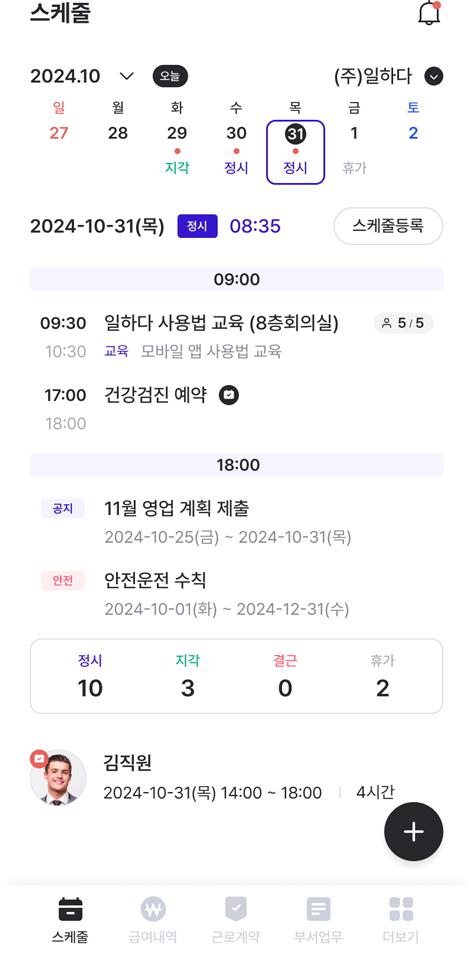The width and height of the screenshot is (474, 959).
Task: Open notifications with the bell icon
Action: (429, 13)
